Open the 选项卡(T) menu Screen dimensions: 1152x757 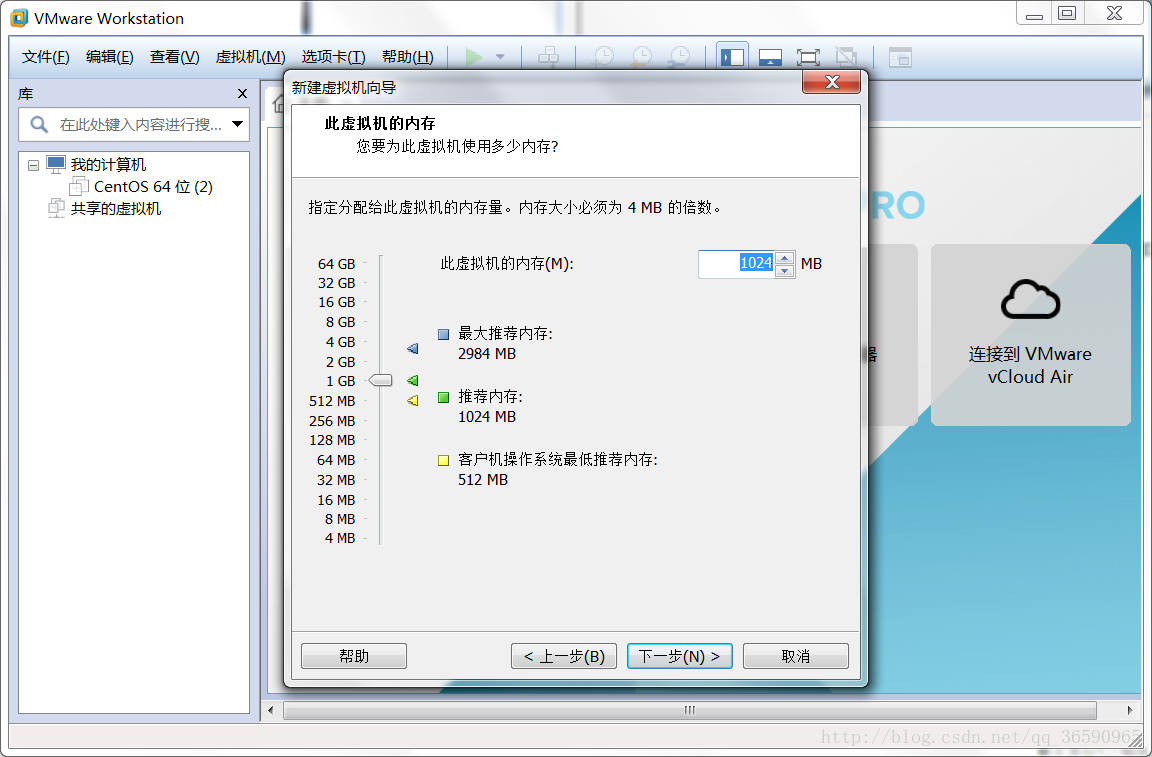pyautogui.click(x=334, y=57)
